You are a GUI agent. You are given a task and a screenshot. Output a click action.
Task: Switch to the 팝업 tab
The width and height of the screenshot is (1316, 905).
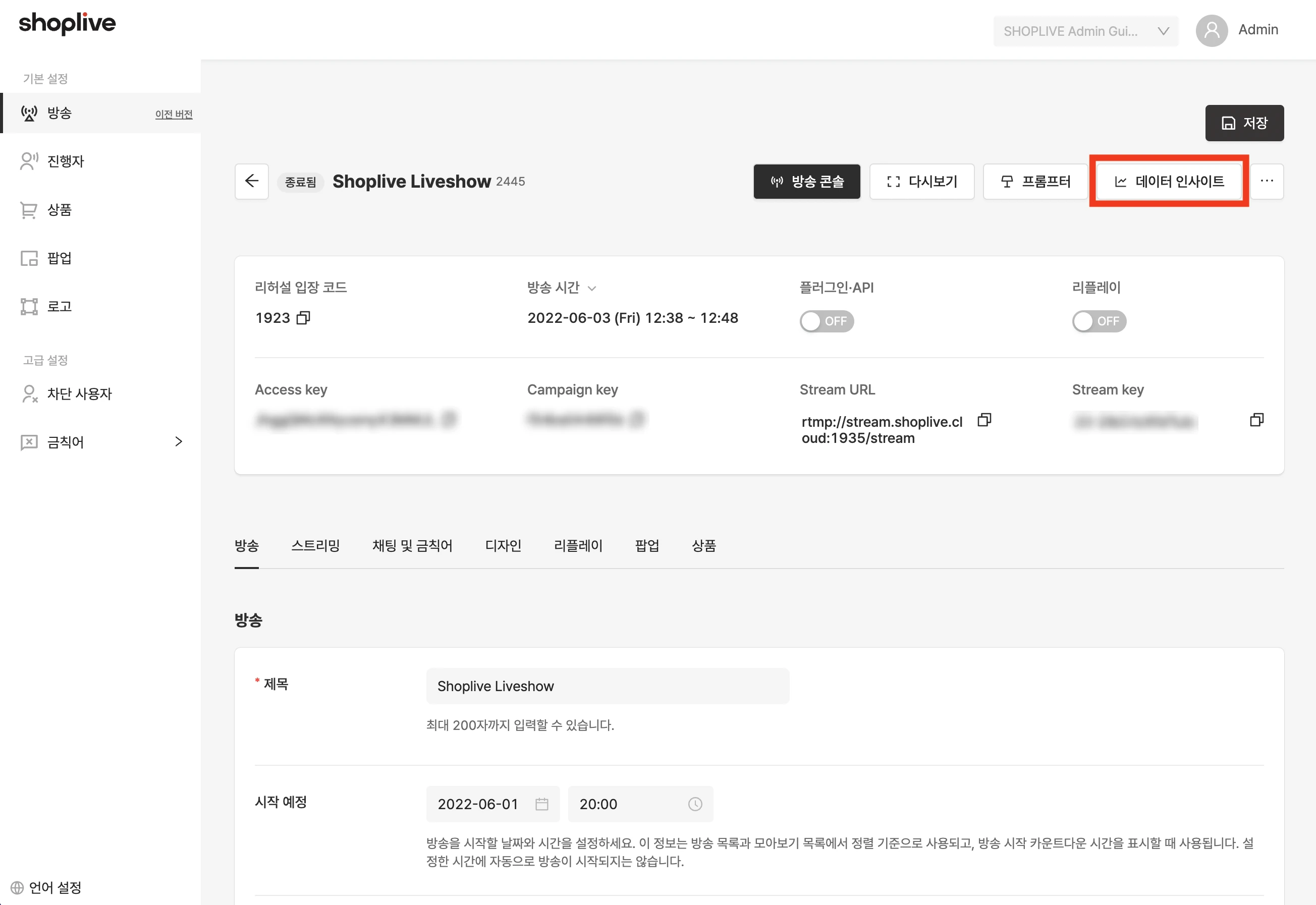[647, 545]
